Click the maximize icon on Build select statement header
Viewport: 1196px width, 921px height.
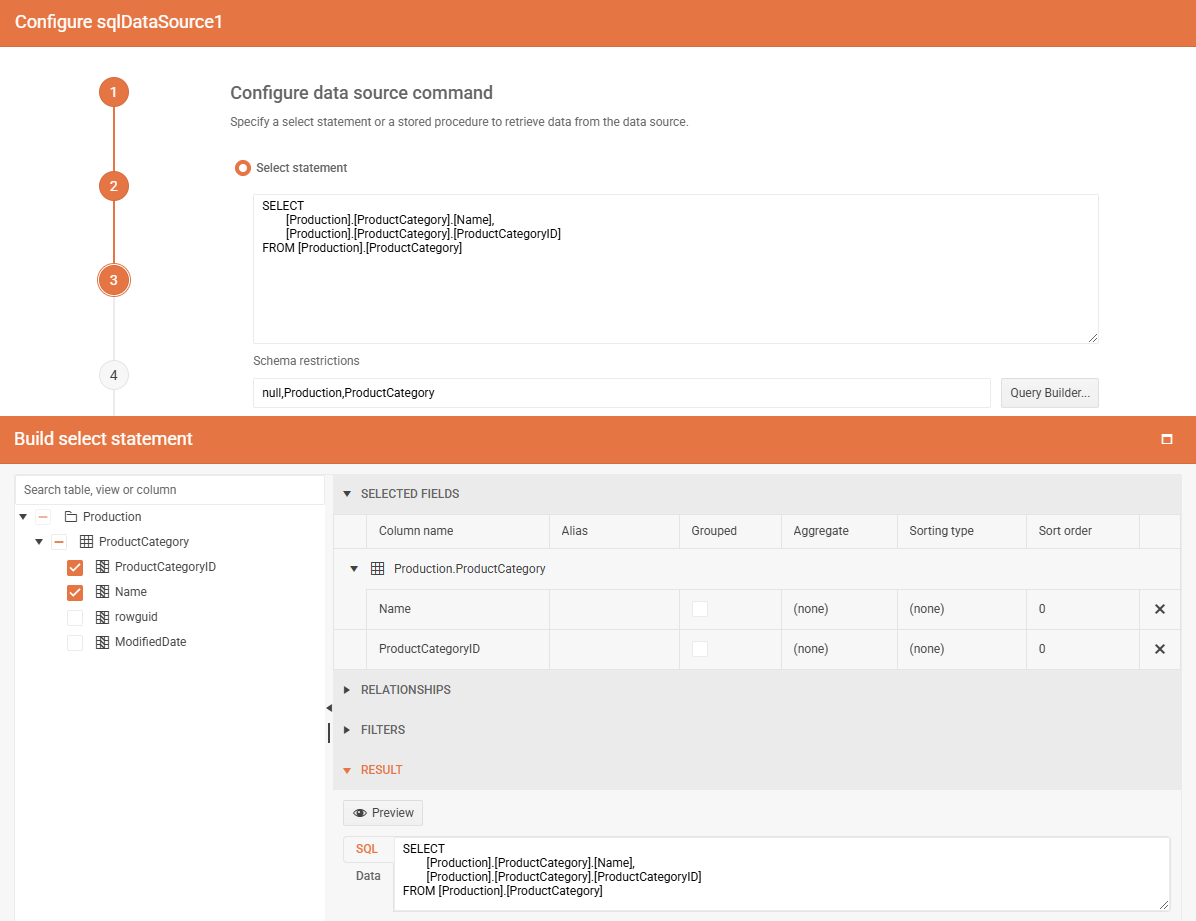[1166, 439]
